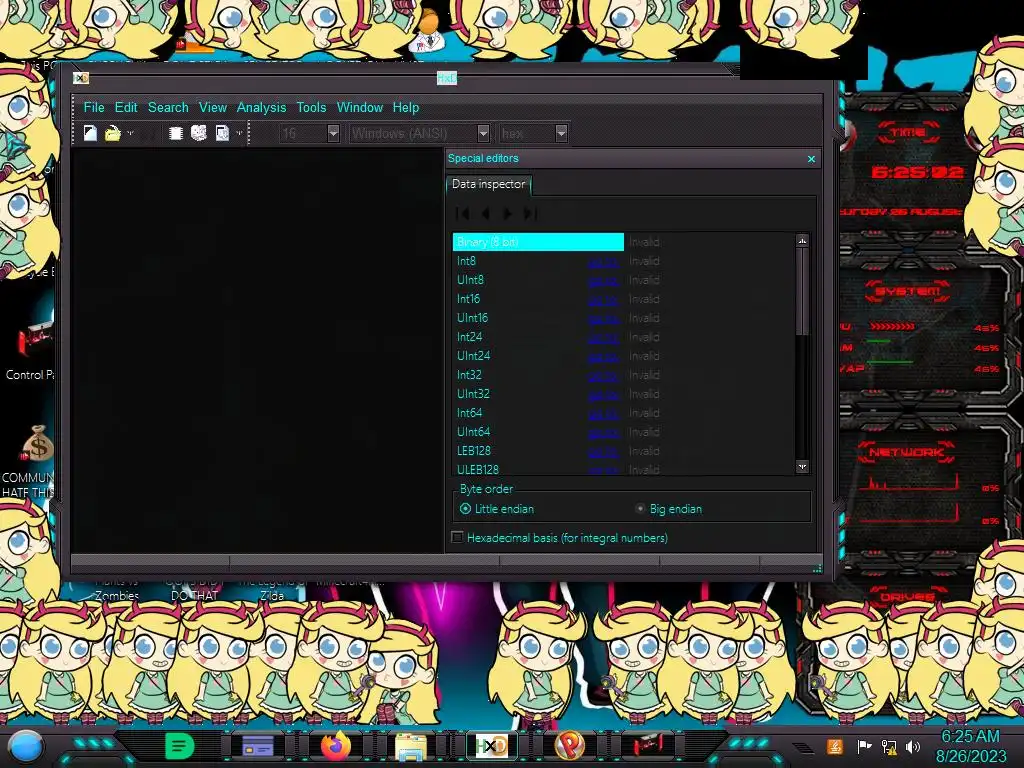The width and height of the screenshot is (1024, 768).
Task: Open the bytes per row dropdown showing 16
Action: [333, 133]
